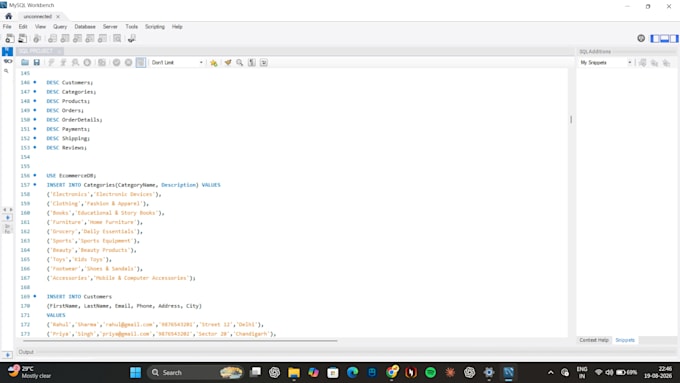Show hidden system tray icons chevron
Image resolution: width=680 pixels, height=383 pixels.
(550, 372)
